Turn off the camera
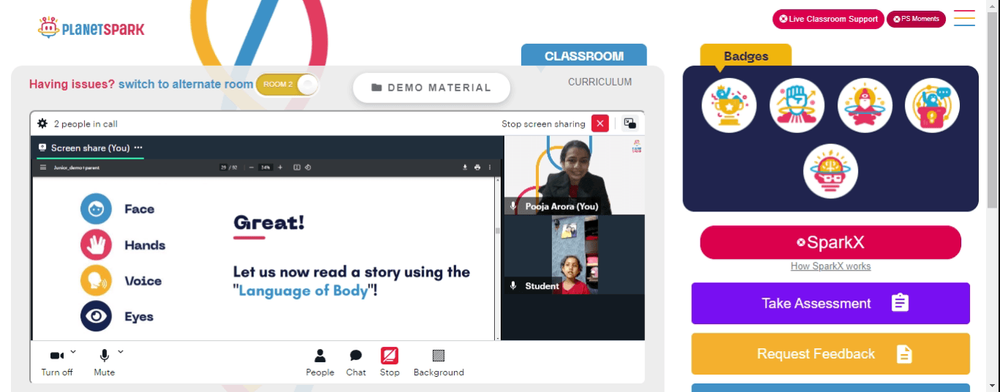This screenshot has width=1000, height=392. [57, 362]
